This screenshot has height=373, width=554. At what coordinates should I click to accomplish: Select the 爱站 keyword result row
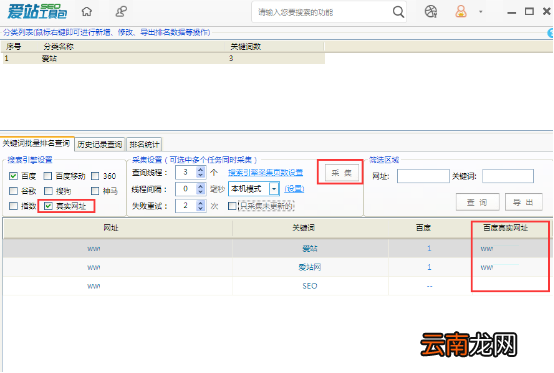[277, 248]
